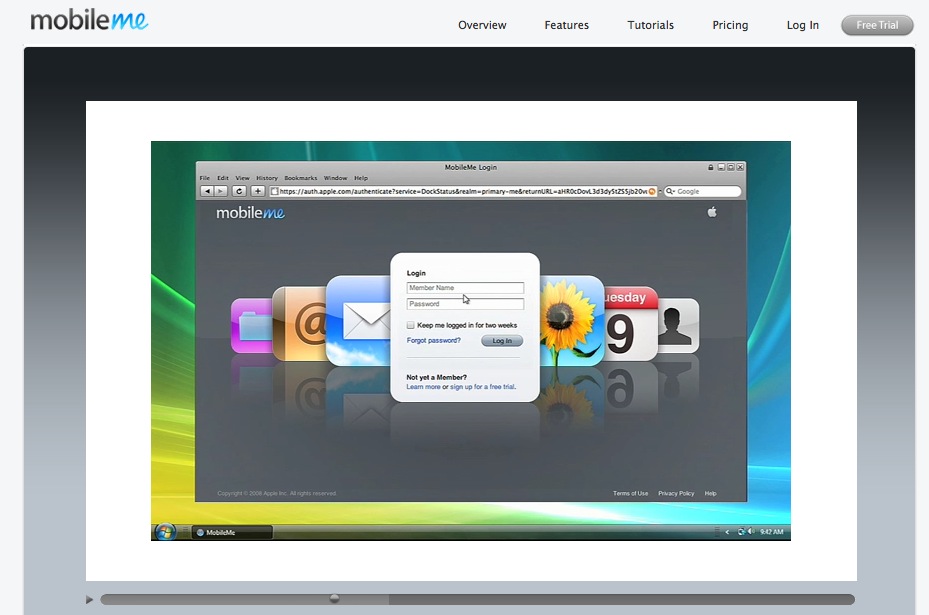Click the Forgot password? link
Screen dimensions: 929x615
(x=433, y=340)
